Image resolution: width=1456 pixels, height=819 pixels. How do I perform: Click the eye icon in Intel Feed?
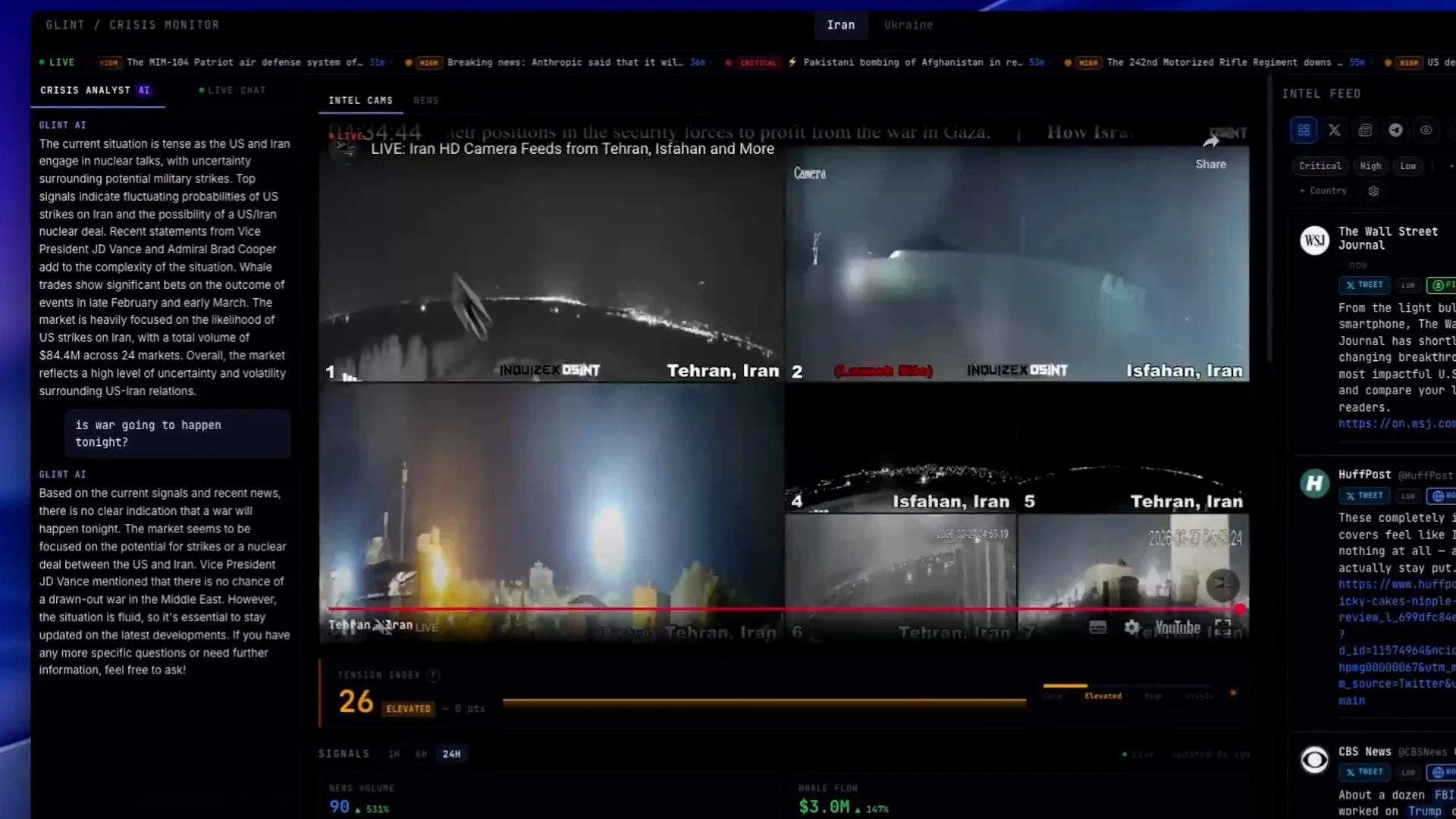[1426, 130]
